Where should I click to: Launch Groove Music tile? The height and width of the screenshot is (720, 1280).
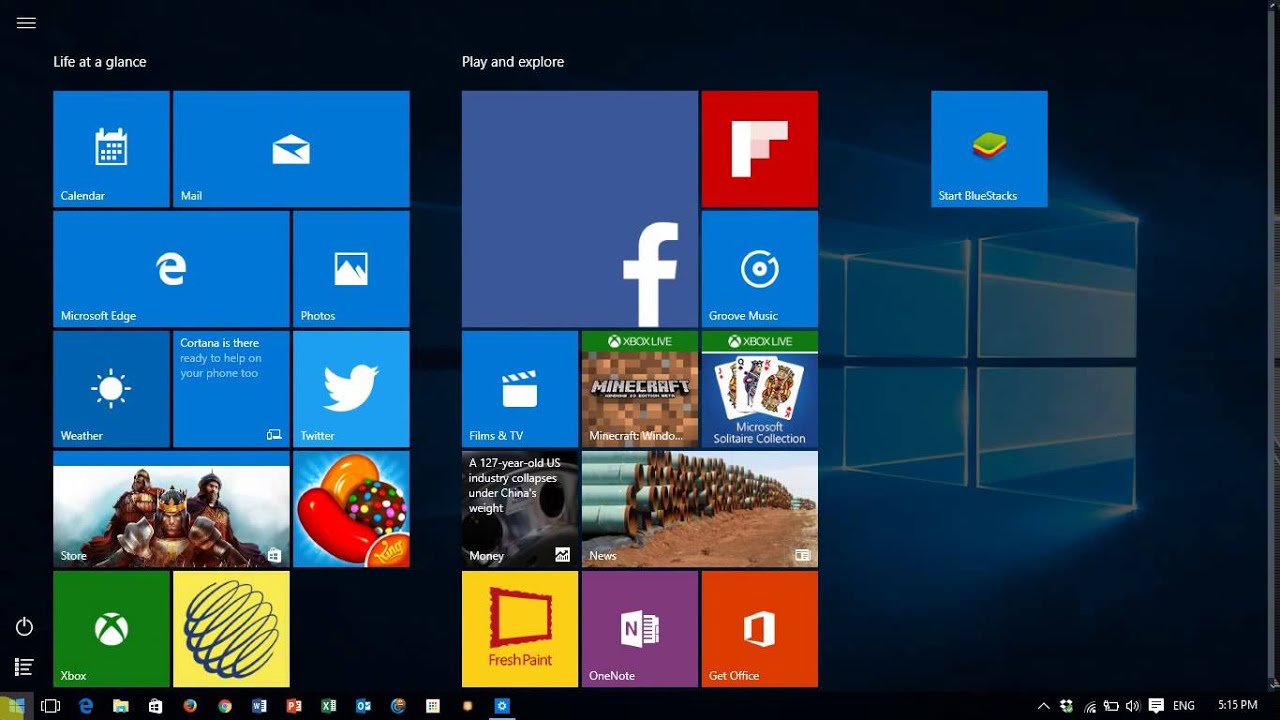[760, 269]
